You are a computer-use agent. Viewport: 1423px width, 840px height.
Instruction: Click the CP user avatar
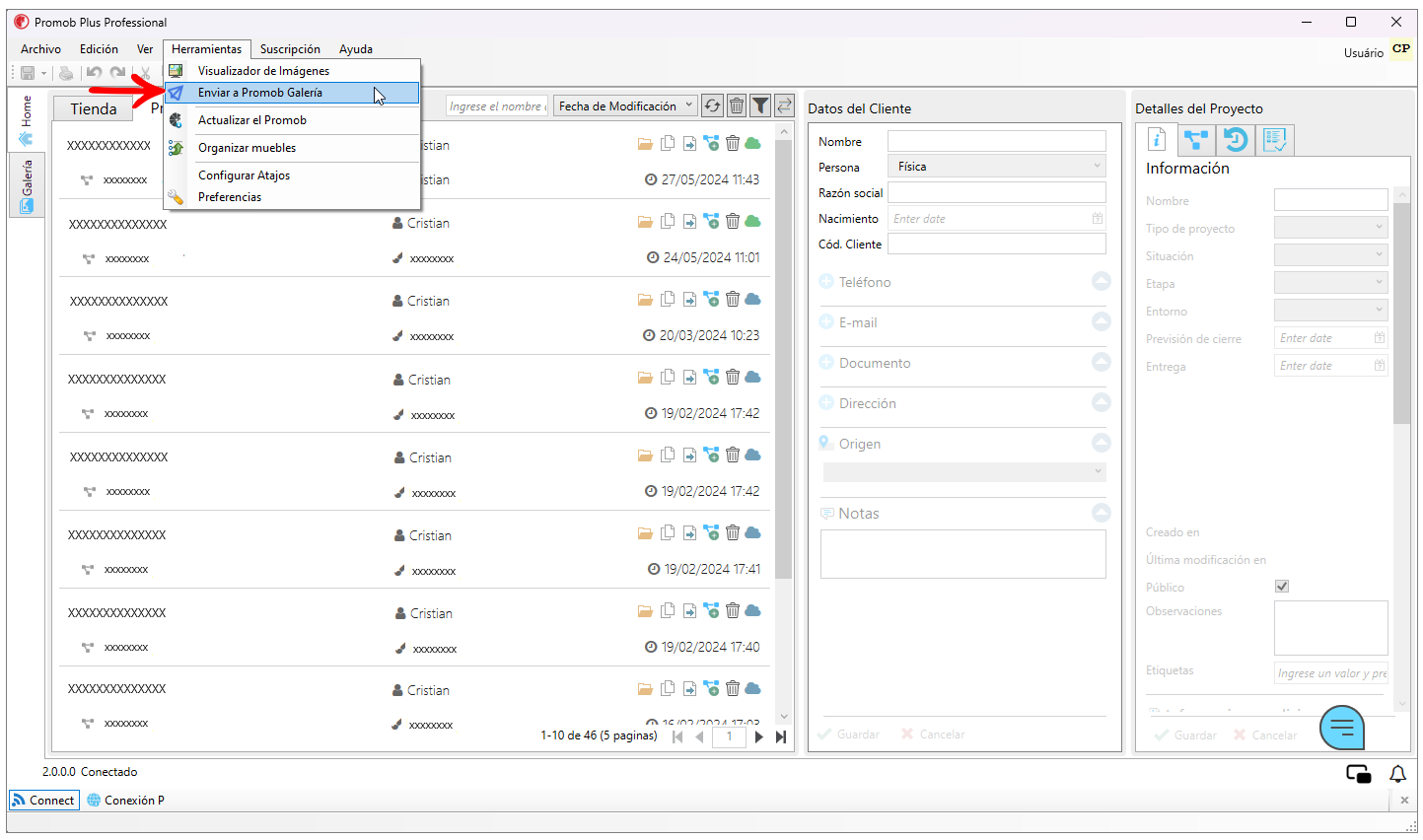coord(1401,48)
